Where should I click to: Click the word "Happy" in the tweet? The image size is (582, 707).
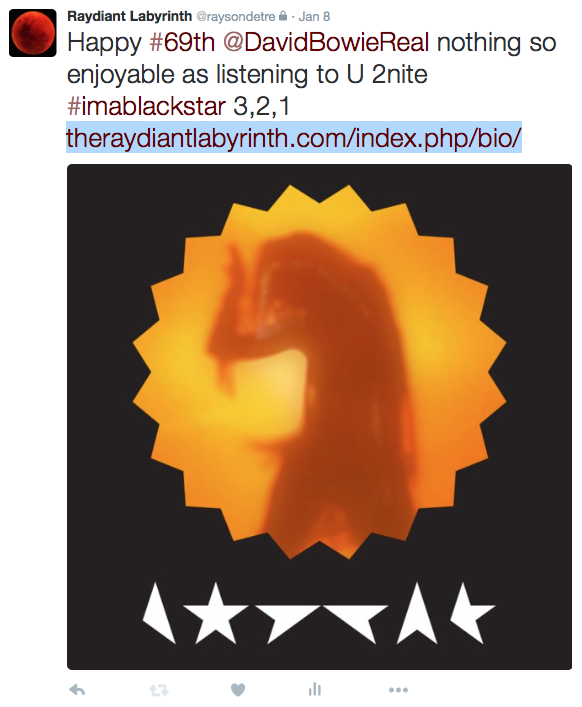(x=104, y=43)
